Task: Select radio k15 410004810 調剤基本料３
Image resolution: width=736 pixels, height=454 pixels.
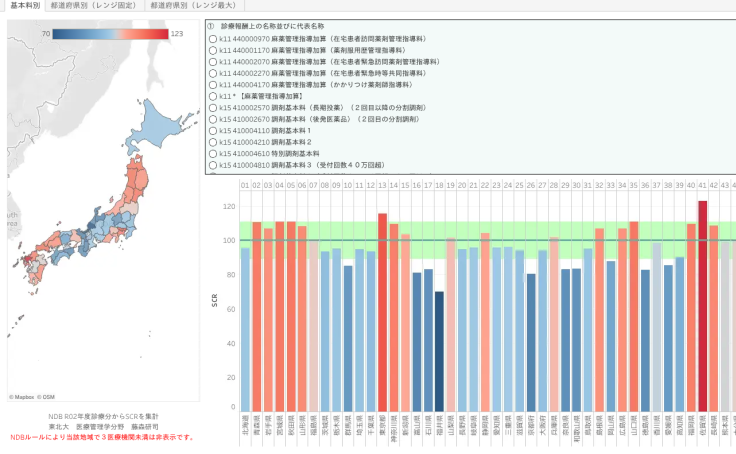Action: [213, 165]
